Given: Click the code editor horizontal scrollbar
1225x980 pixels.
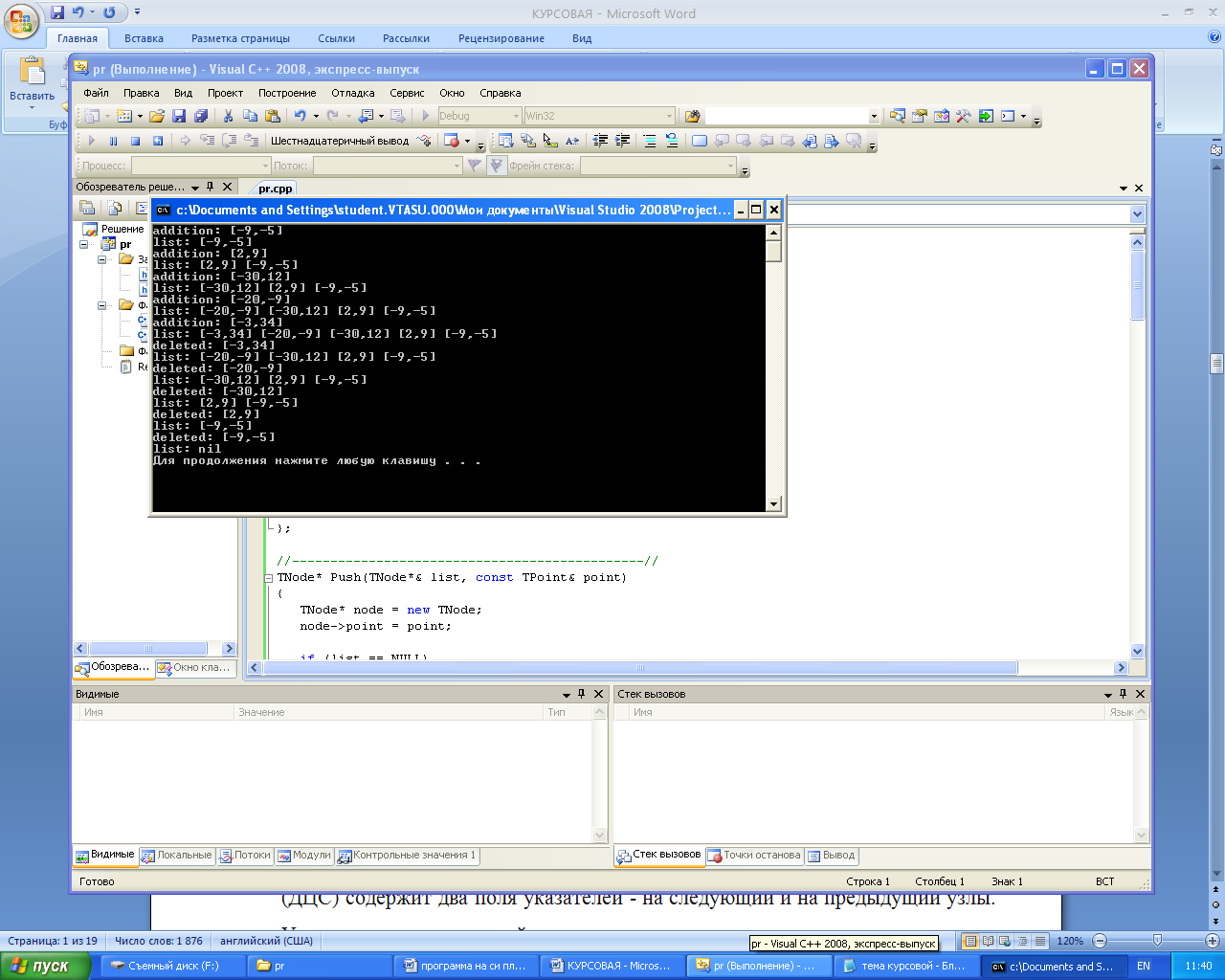Looking at the screenshot, I should pos(640,668).
